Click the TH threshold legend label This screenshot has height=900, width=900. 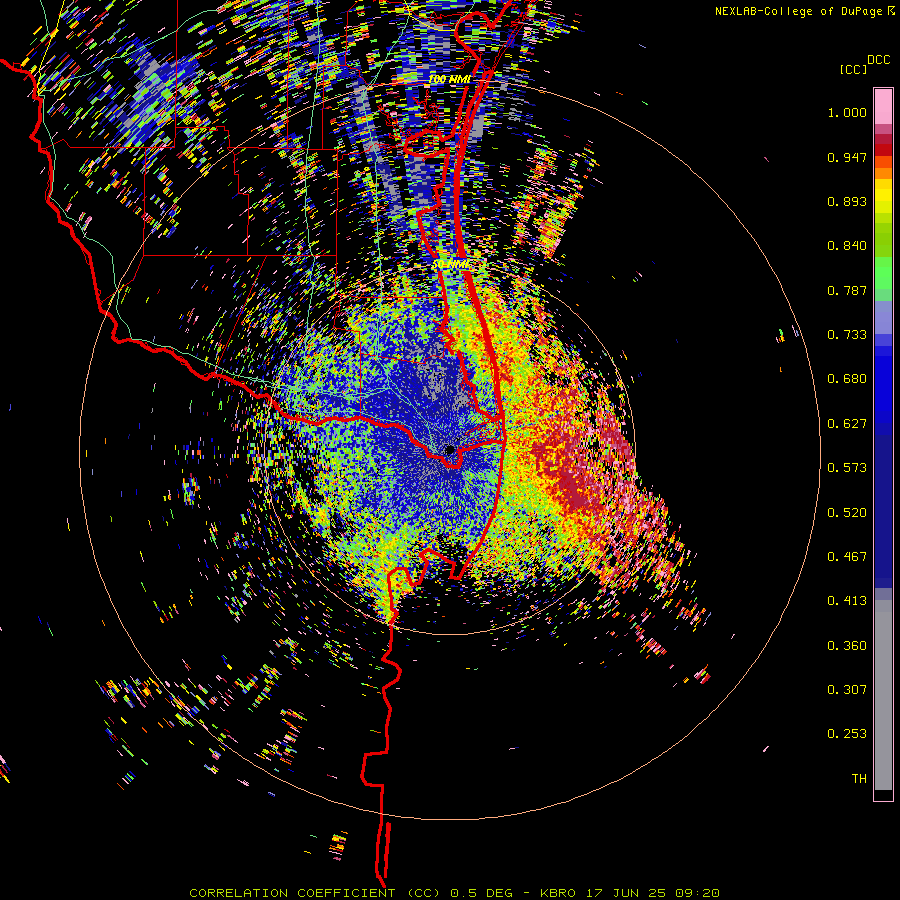click(x=859, y=779)
